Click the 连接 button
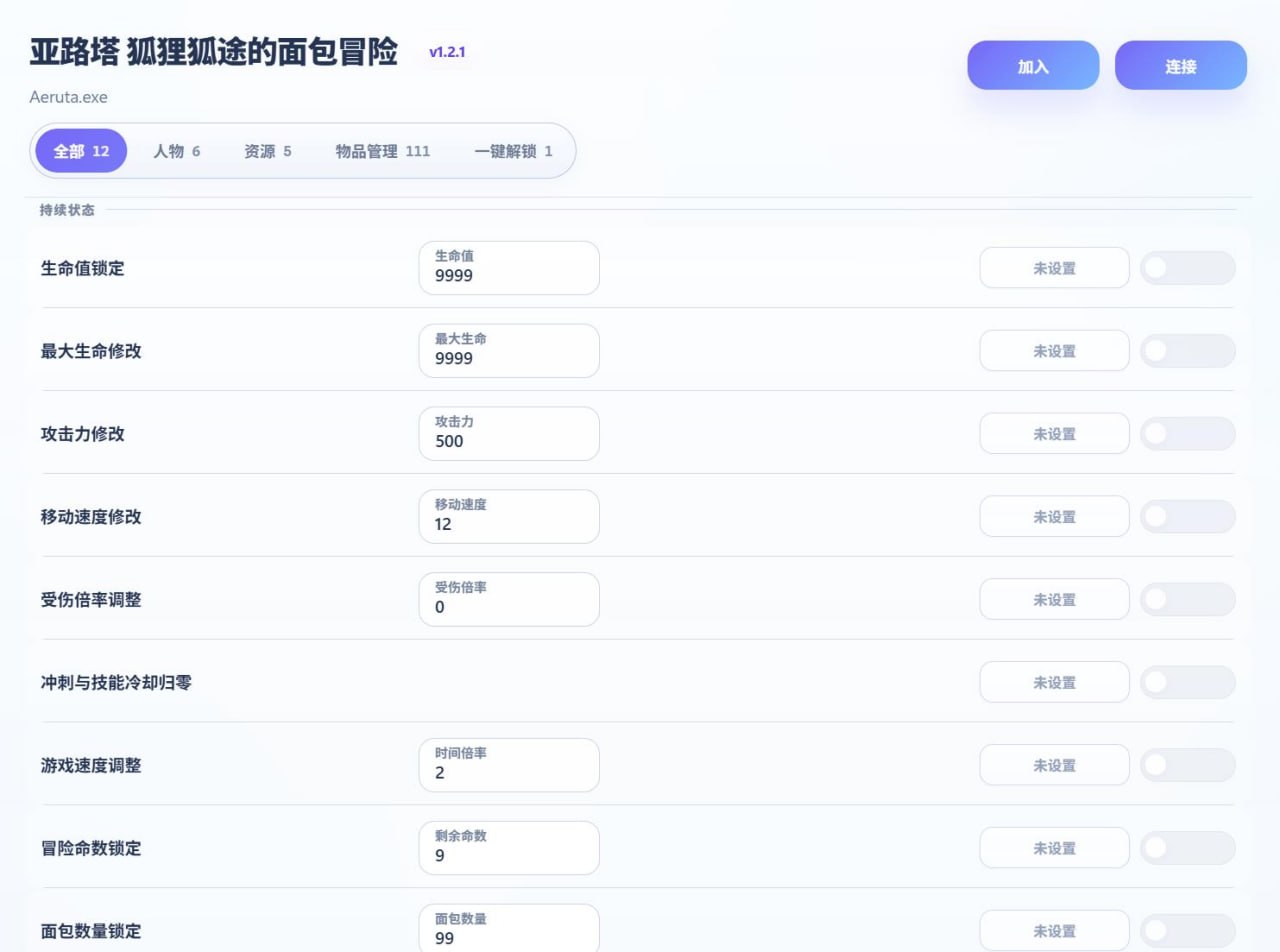 point(1181,64)
